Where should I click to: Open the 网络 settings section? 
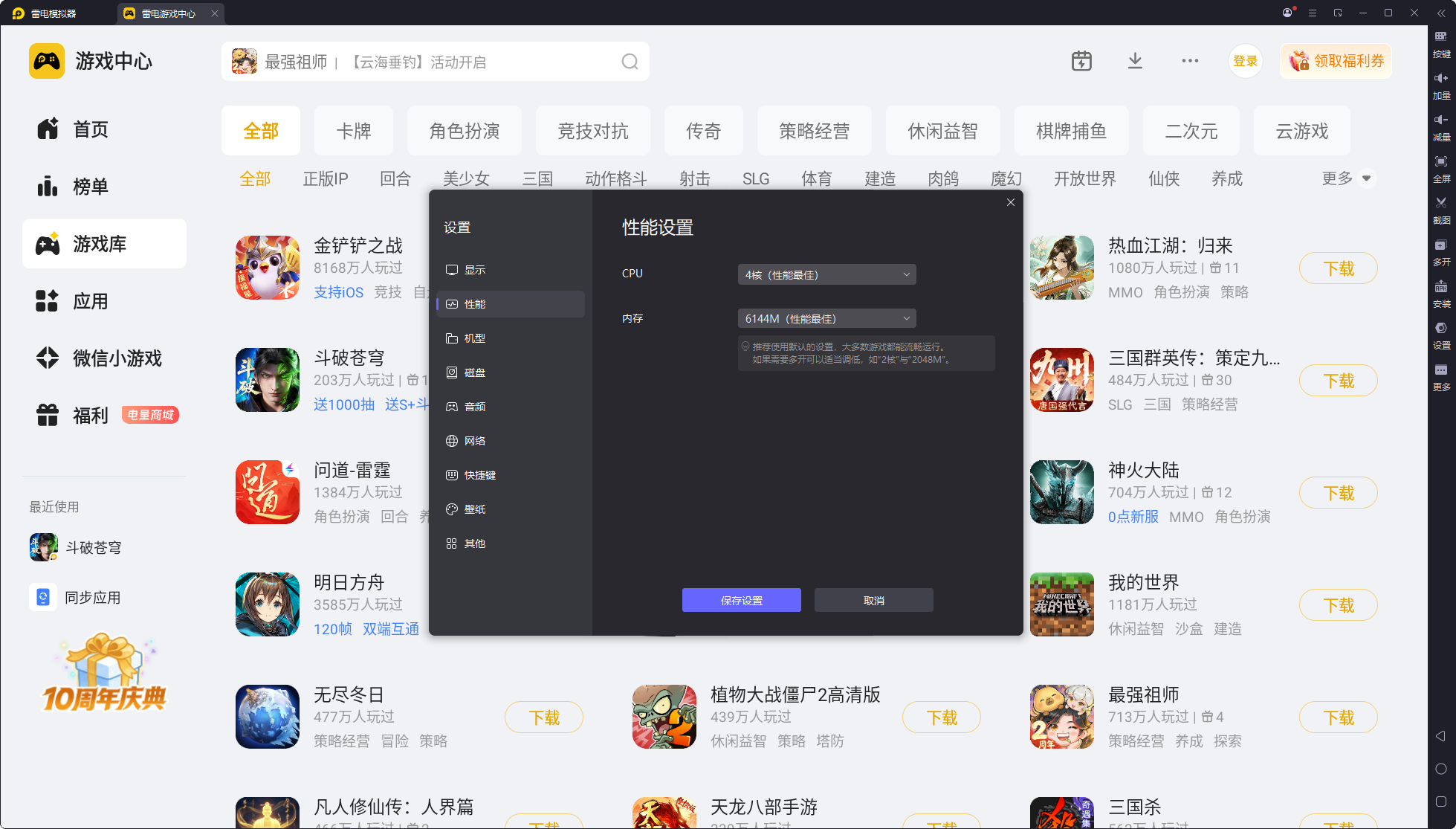click(474, 441)
